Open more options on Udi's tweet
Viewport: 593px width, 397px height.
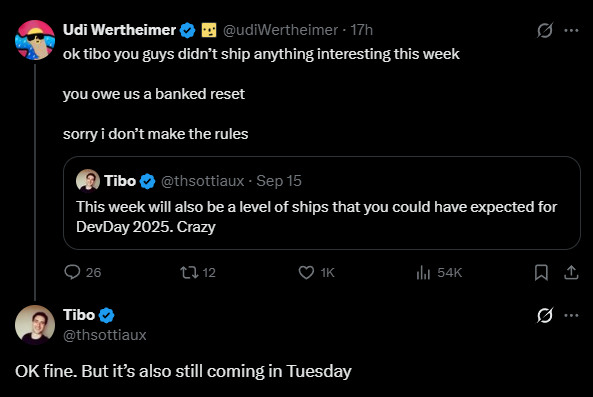571,30
